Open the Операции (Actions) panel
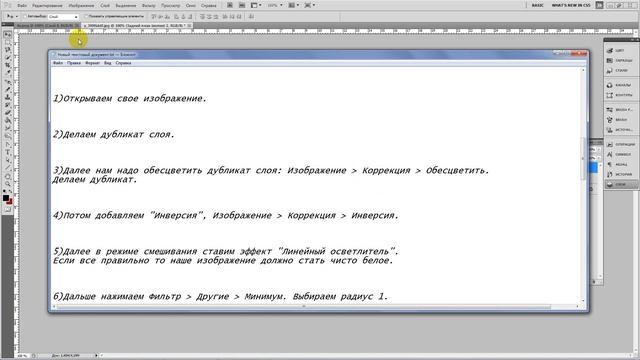Viewport: 640px width, 360px height. tap(621, 144)
